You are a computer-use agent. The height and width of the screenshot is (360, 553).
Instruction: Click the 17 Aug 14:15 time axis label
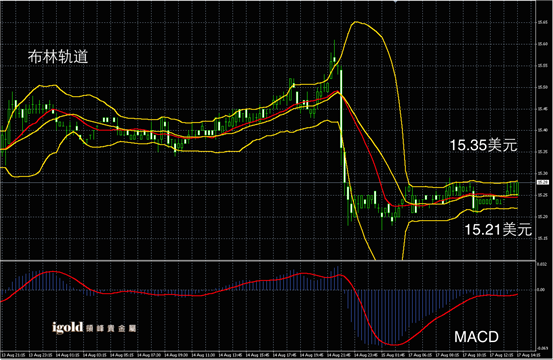point(528,355)
